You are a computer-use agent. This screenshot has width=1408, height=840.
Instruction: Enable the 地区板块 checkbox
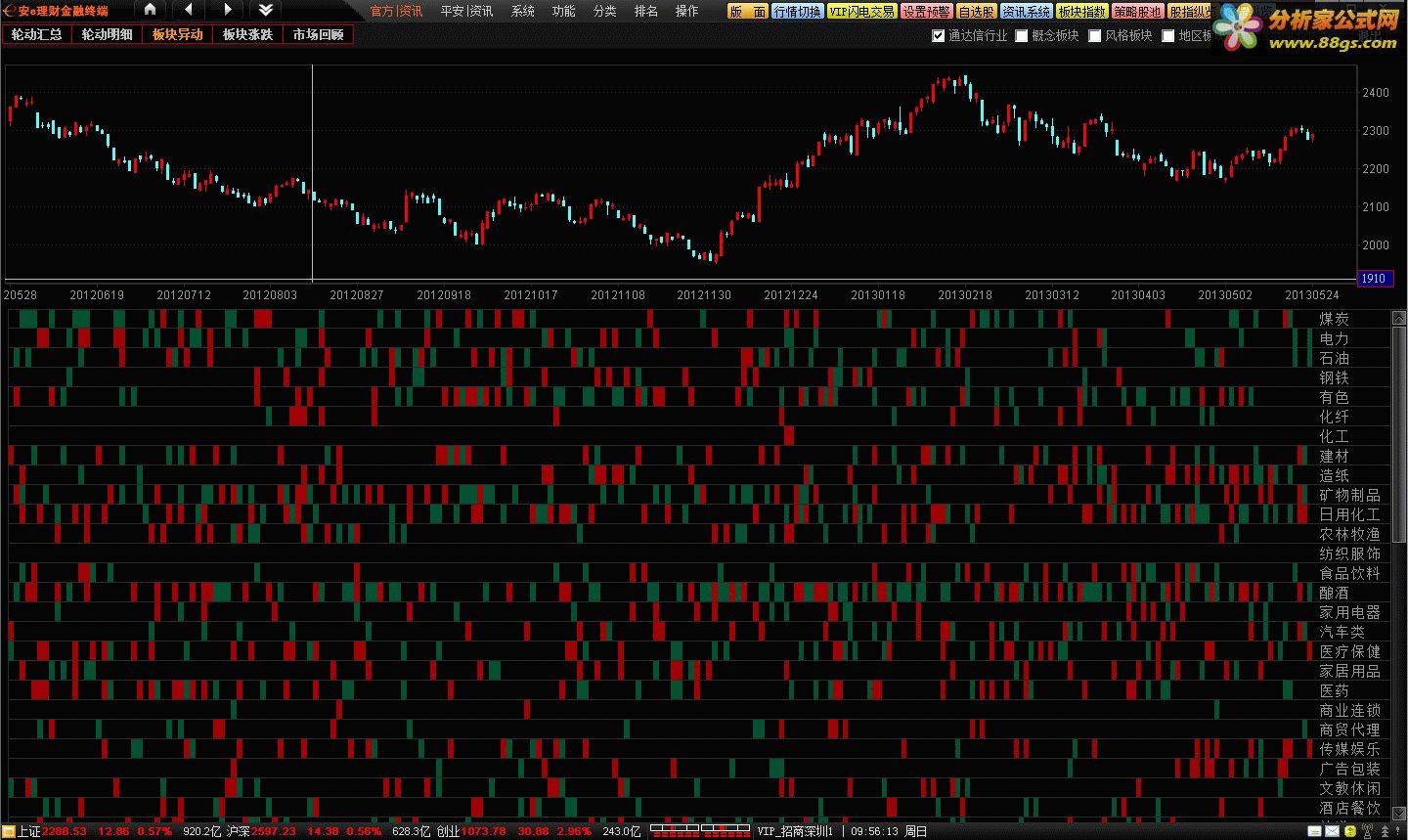1168,36
